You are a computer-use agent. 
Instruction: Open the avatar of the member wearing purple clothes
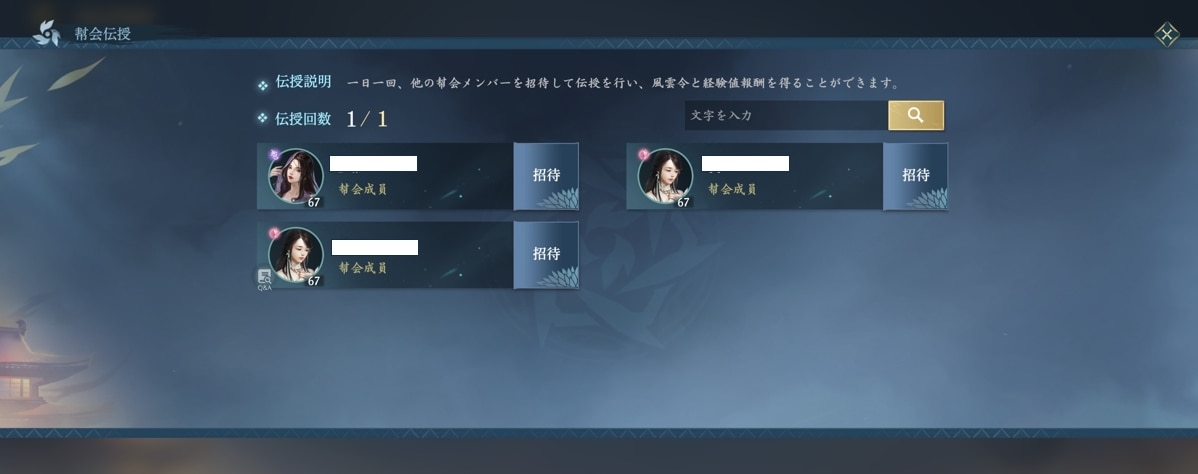296,176
